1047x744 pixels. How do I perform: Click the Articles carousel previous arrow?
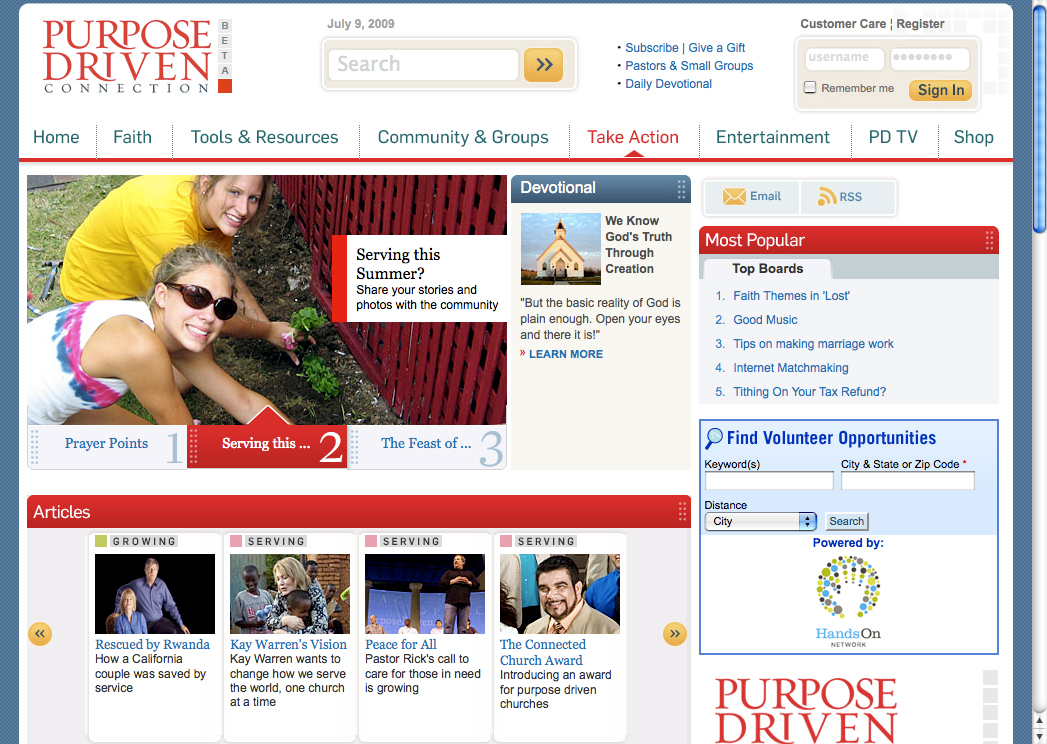pos(40,634)
